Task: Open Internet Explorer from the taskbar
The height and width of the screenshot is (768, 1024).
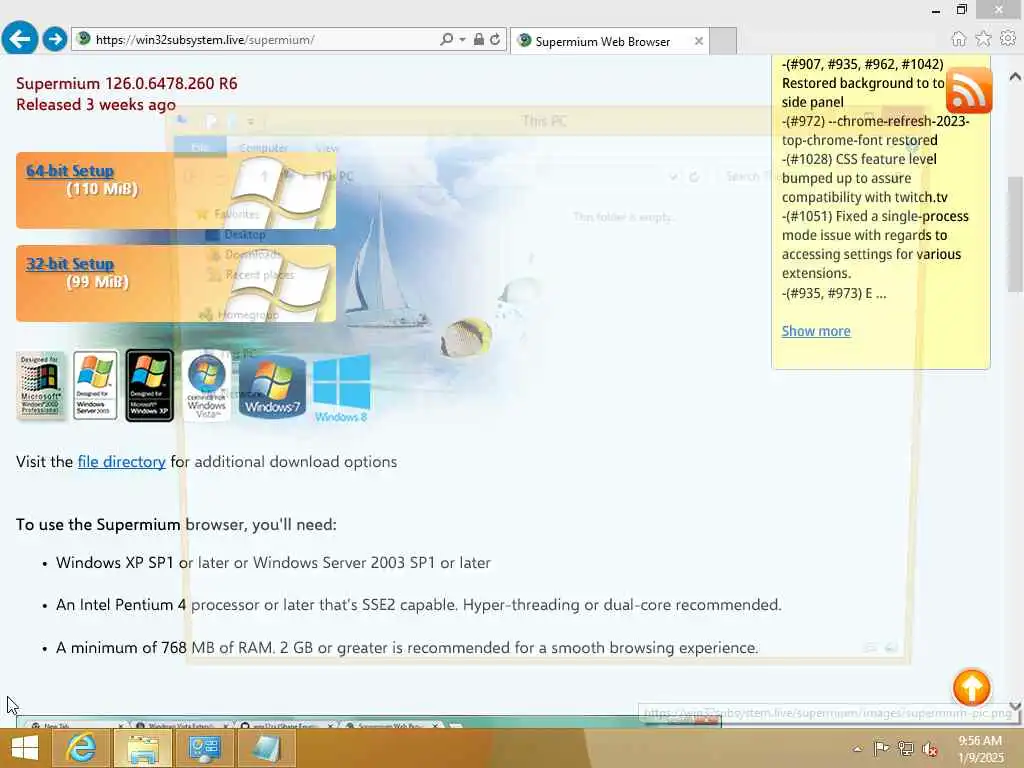Action: 81,748
